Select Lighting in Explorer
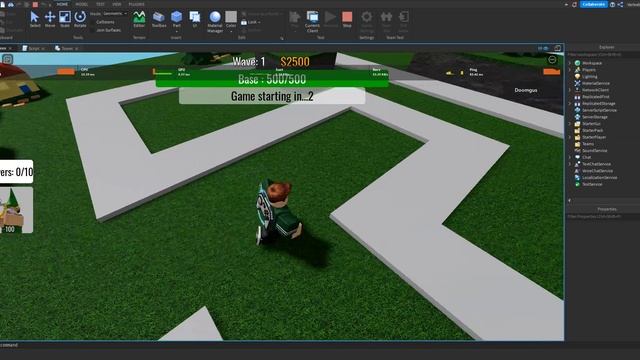The height and width of the screenshot is (360, 640). pyautogui.click(x=589, y=76)
